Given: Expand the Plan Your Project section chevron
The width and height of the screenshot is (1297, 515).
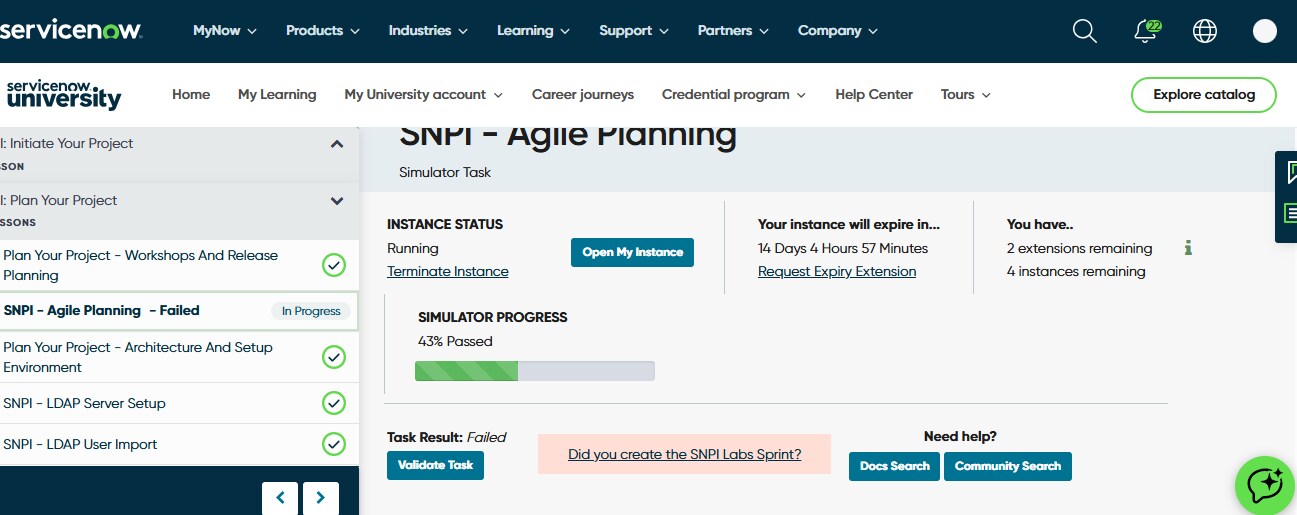Looking at the screenshot, I should click(x=337, y=201).
